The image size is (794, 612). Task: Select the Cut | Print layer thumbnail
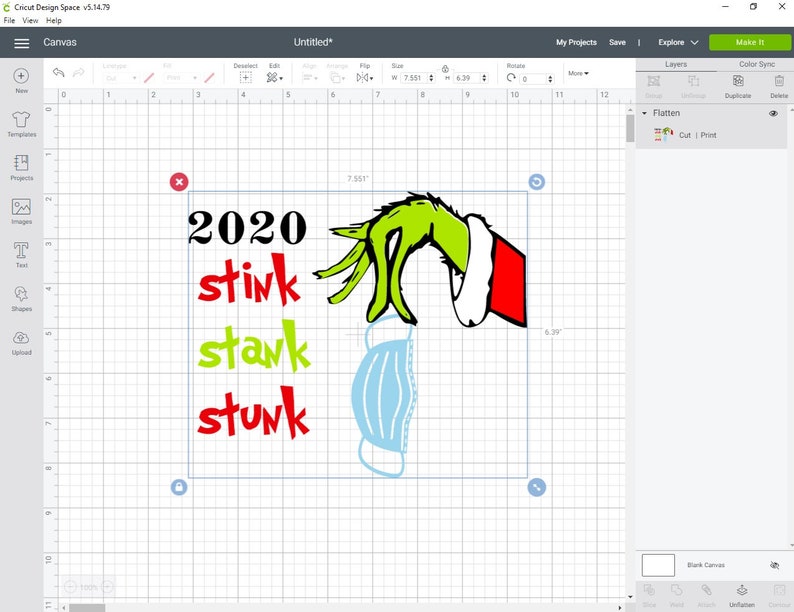(663, 135)
